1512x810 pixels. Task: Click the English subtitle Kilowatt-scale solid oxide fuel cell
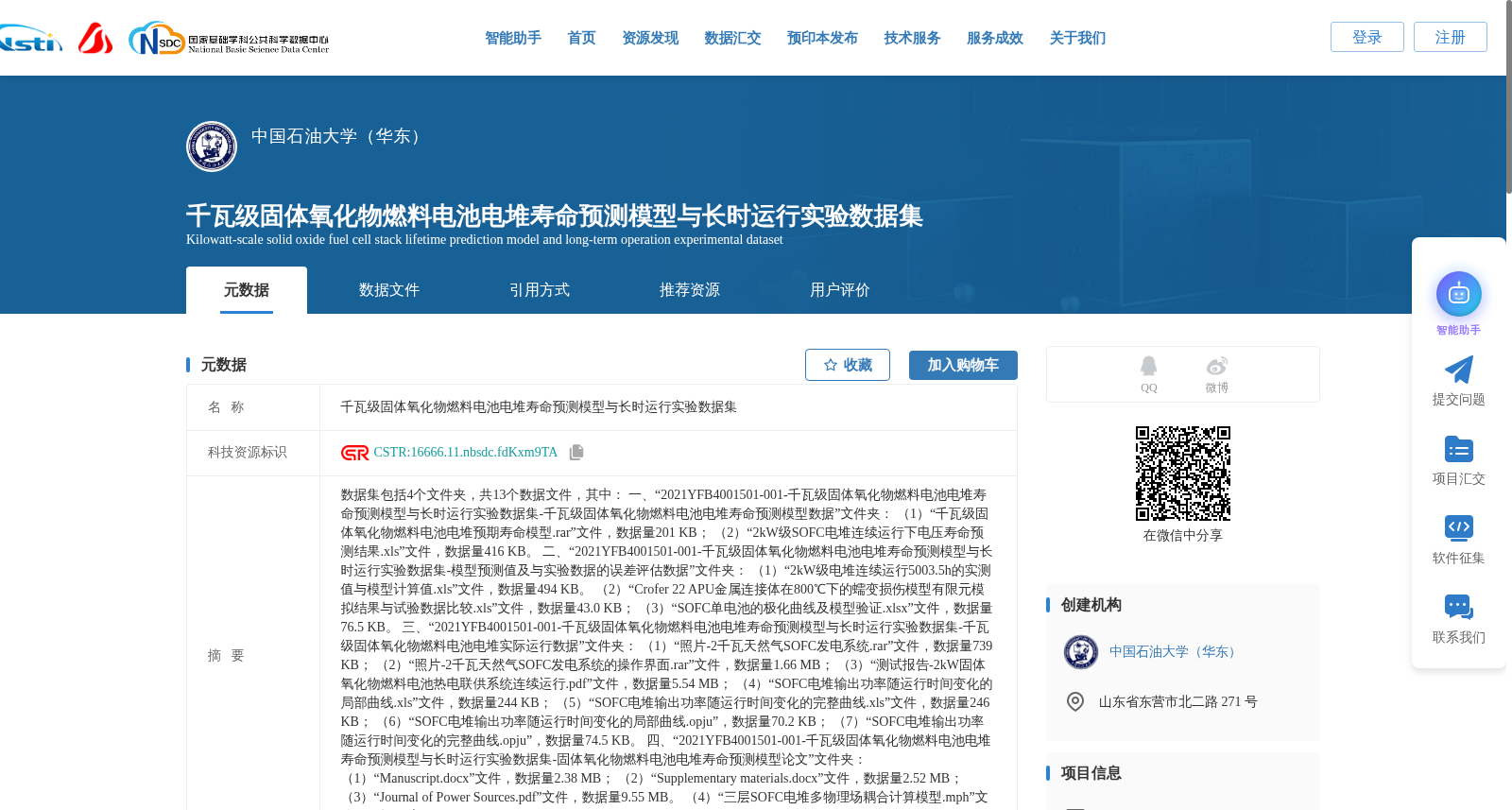pyautogui.click(x=485, y=240)
